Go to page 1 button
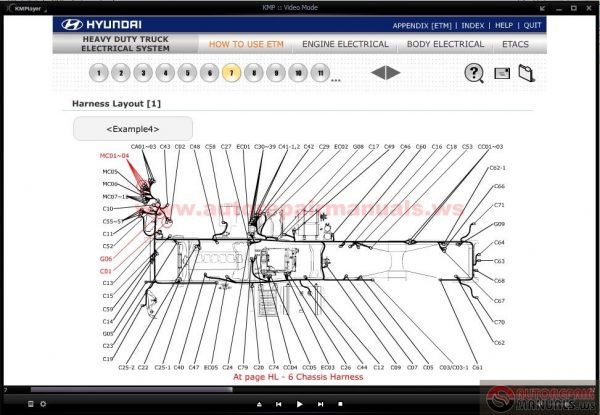Image resolution: width=600 pixels, height=415 pixels. pyautogui.click(x=99, y=73)
